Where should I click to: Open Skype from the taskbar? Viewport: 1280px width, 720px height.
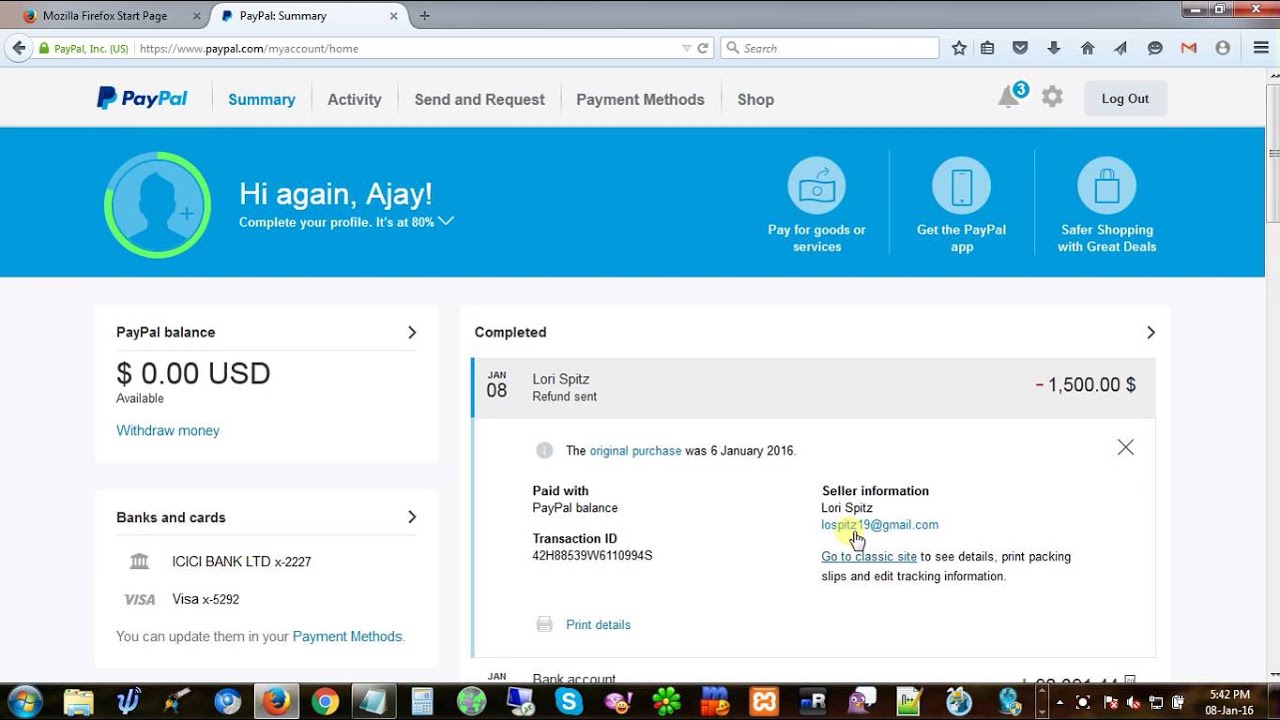pyautogui.click(x=569, y=701)
